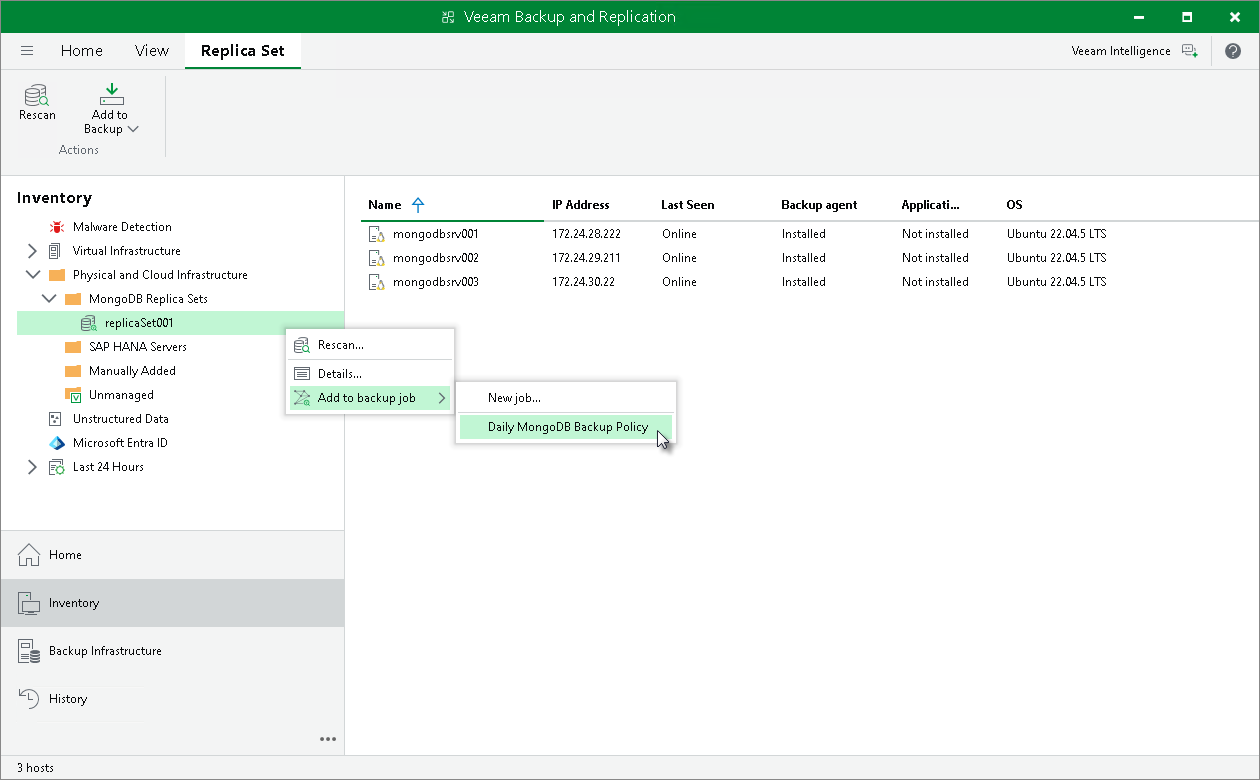This screenshot has height=780, width=1260.
Task: Sort by Last Seen column header
Action: click(x=687, y=205)
